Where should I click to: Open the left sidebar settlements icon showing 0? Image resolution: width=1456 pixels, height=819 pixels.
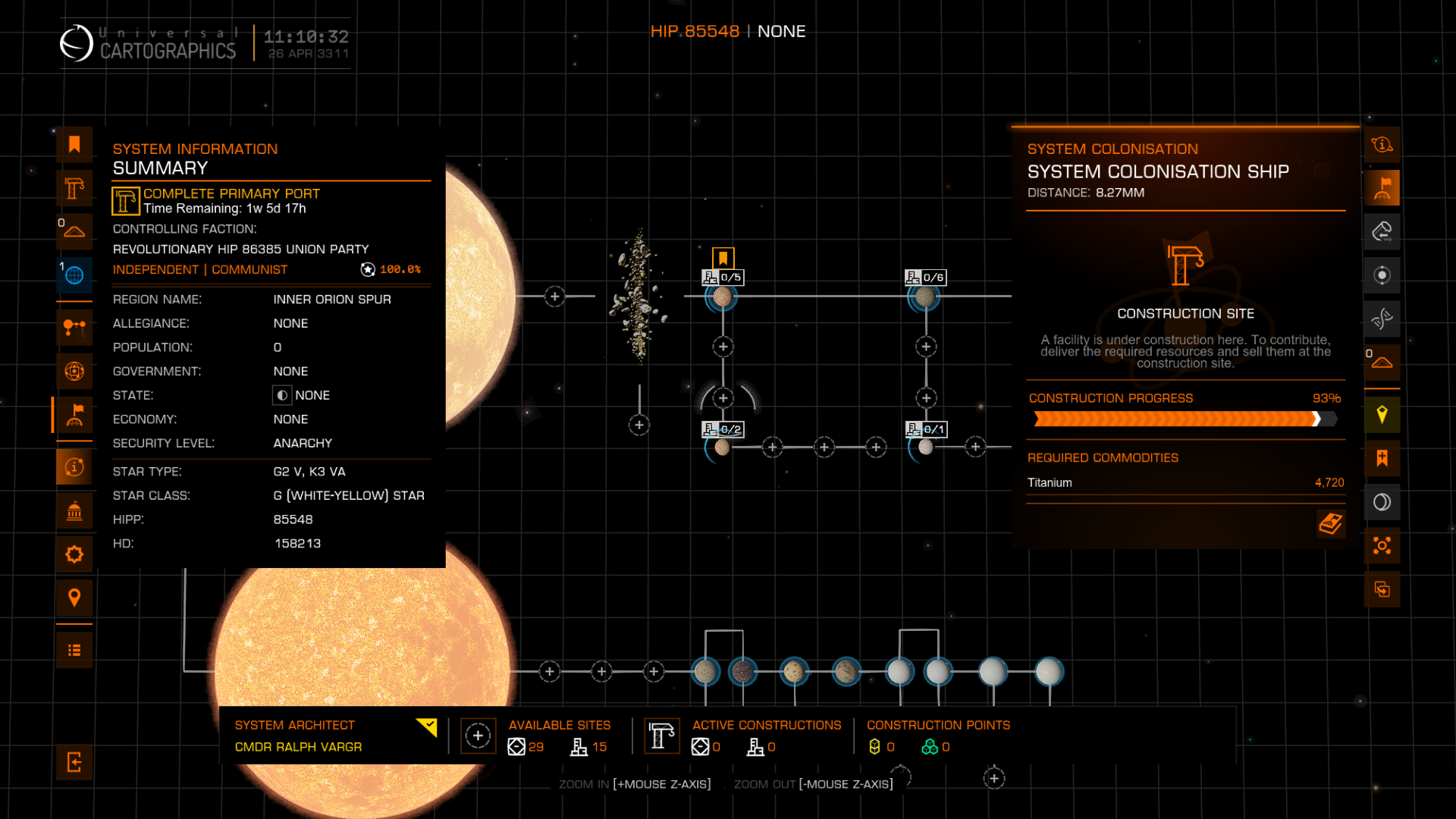[x=74, y=231]
